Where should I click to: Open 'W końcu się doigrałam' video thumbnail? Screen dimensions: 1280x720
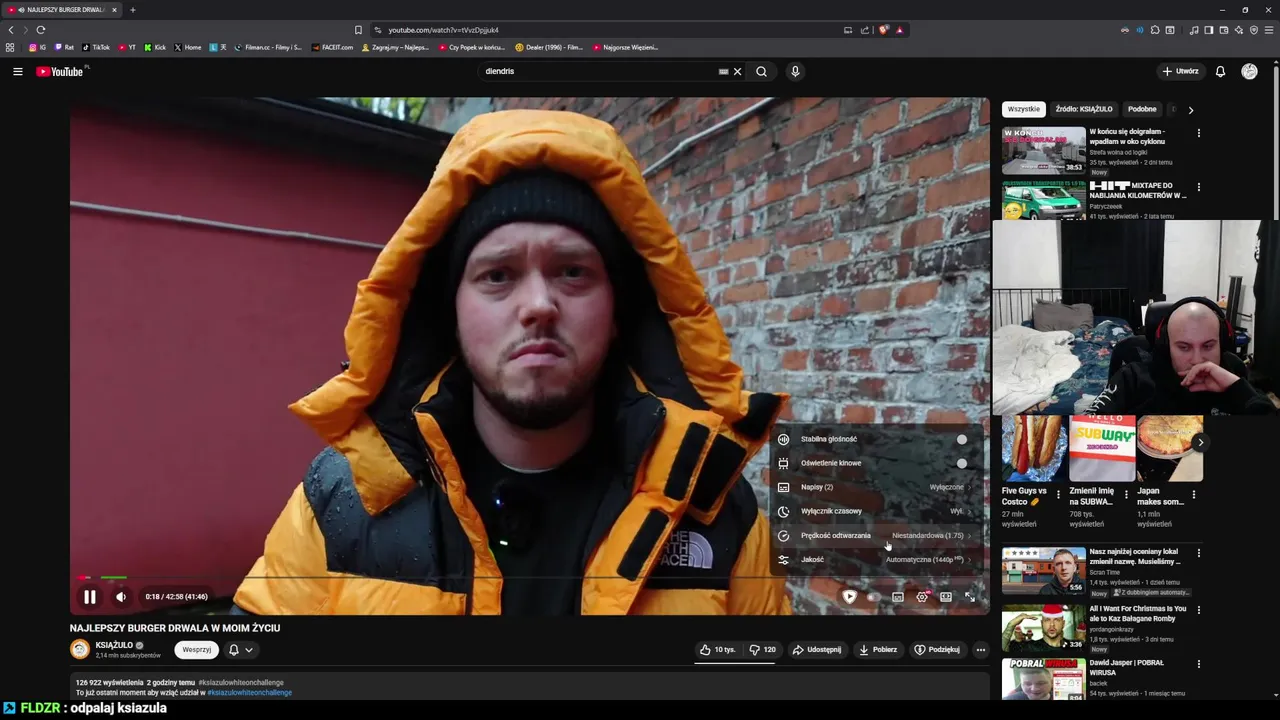[1043, 150]
